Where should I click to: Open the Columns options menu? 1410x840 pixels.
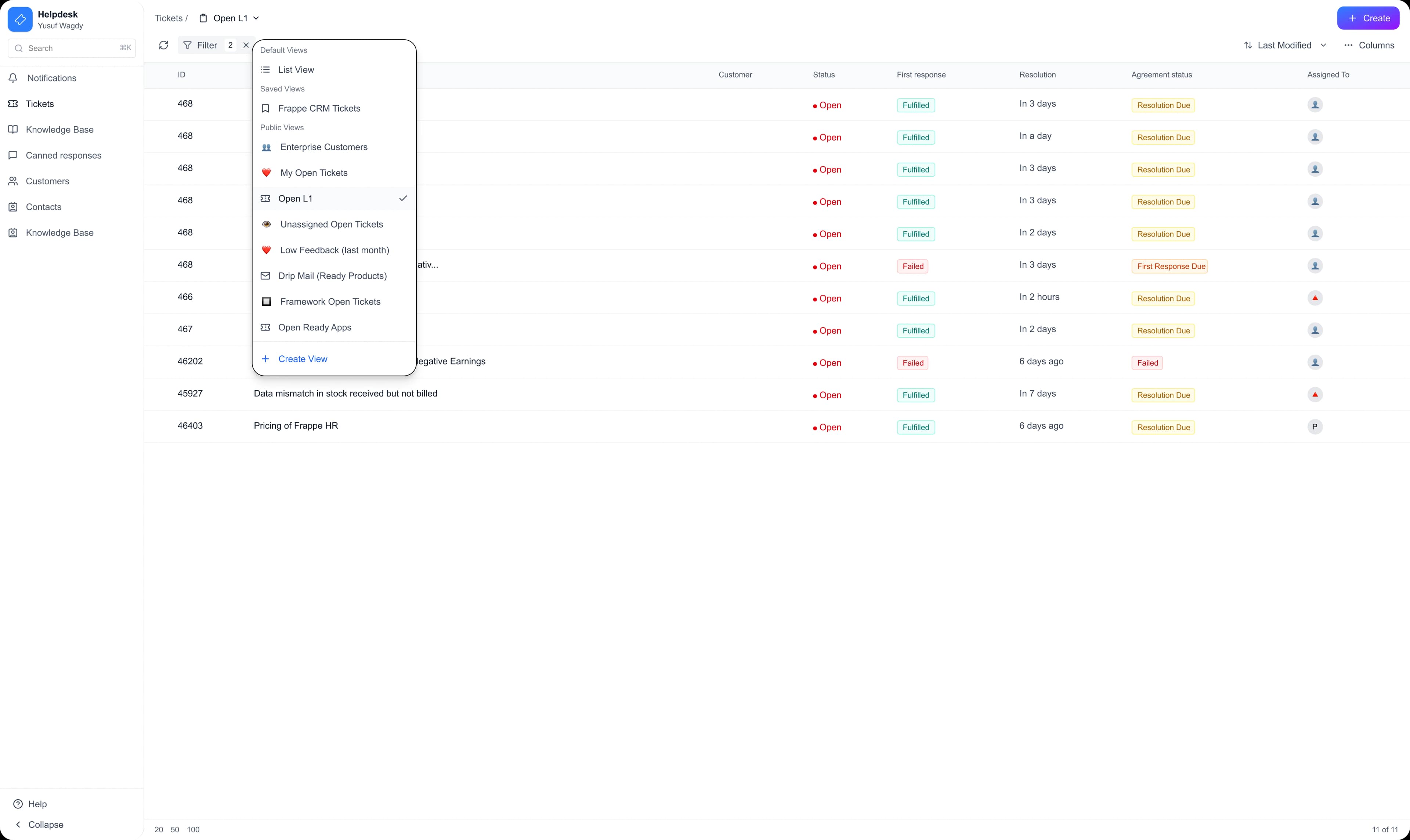pyautogui.click(x=1369, y=45)
